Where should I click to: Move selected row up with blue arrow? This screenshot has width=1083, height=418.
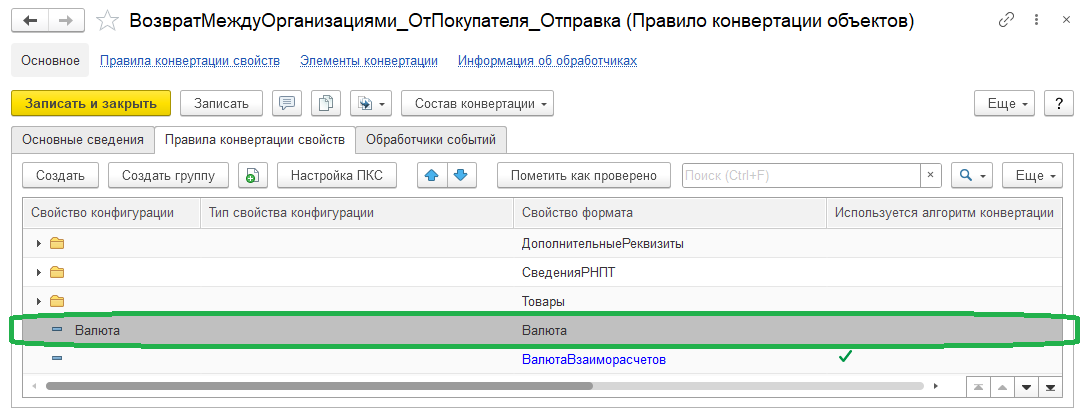[432, 175]
